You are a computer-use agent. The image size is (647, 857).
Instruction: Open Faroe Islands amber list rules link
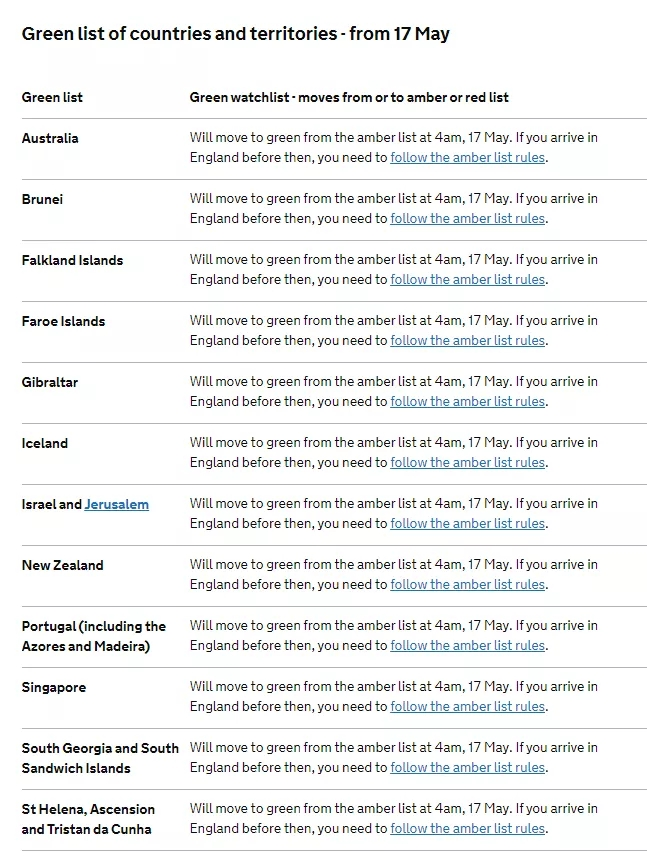coord(468,340)
